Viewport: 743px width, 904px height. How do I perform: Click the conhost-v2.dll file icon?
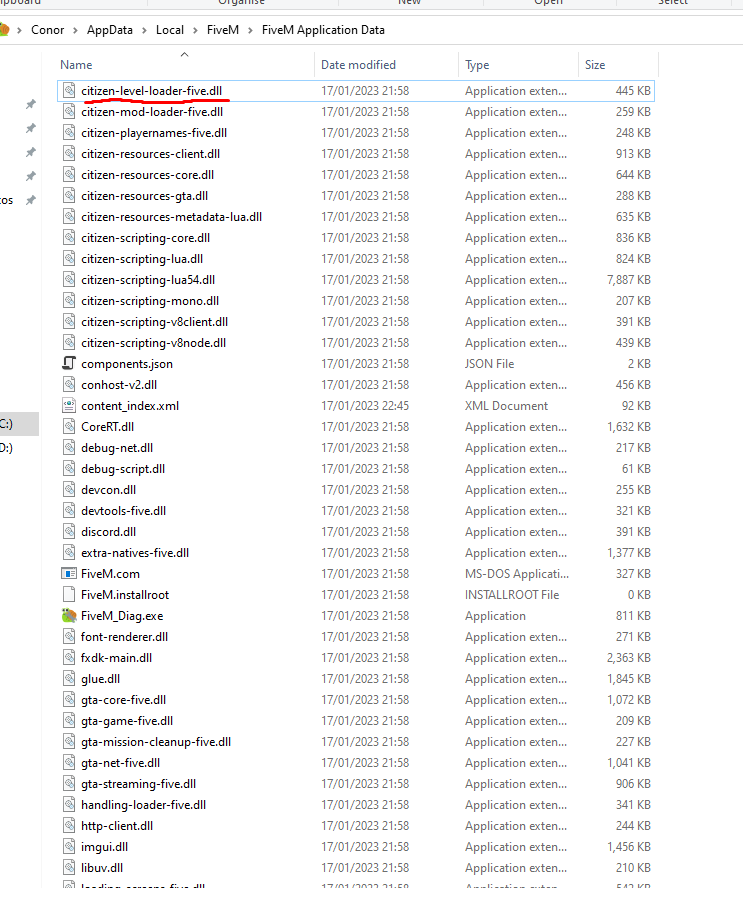(x=69, y=385)
